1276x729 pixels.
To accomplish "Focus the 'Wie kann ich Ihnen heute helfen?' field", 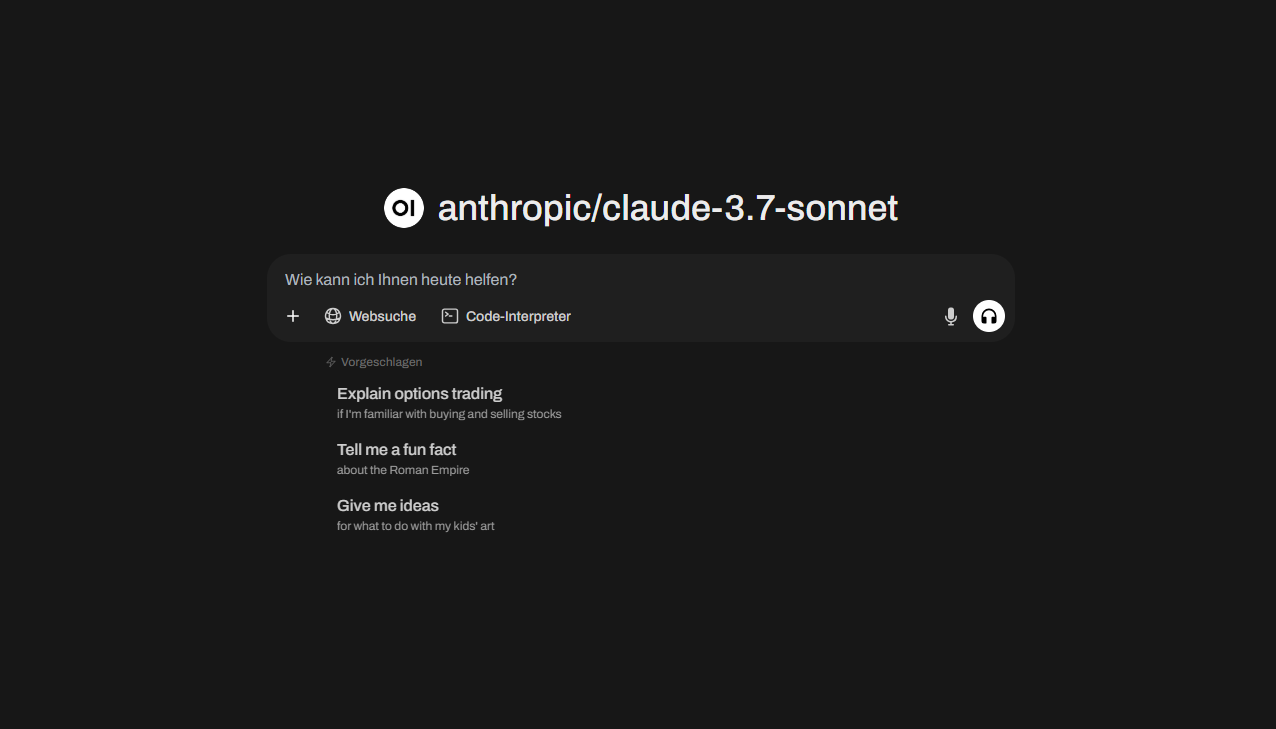I will coord(600,280).
